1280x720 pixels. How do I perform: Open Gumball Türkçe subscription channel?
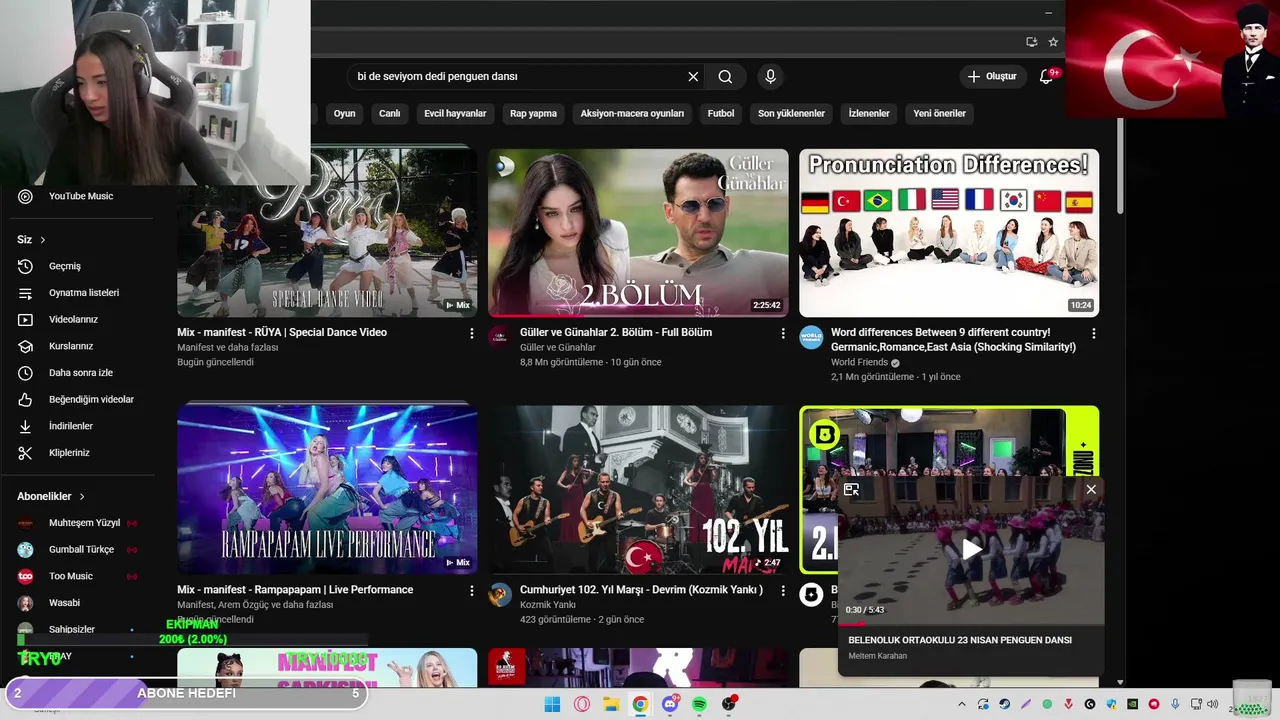[x=80, y=550]
